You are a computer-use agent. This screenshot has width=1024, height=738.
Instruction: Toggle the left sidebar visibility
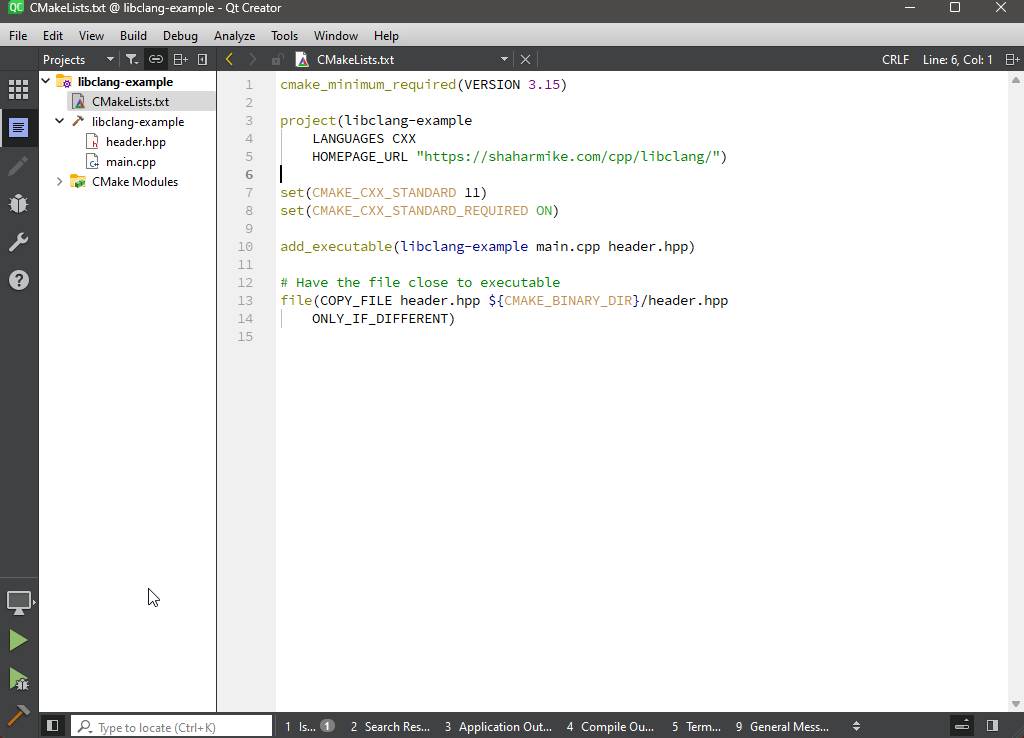(x=53, y=726)
